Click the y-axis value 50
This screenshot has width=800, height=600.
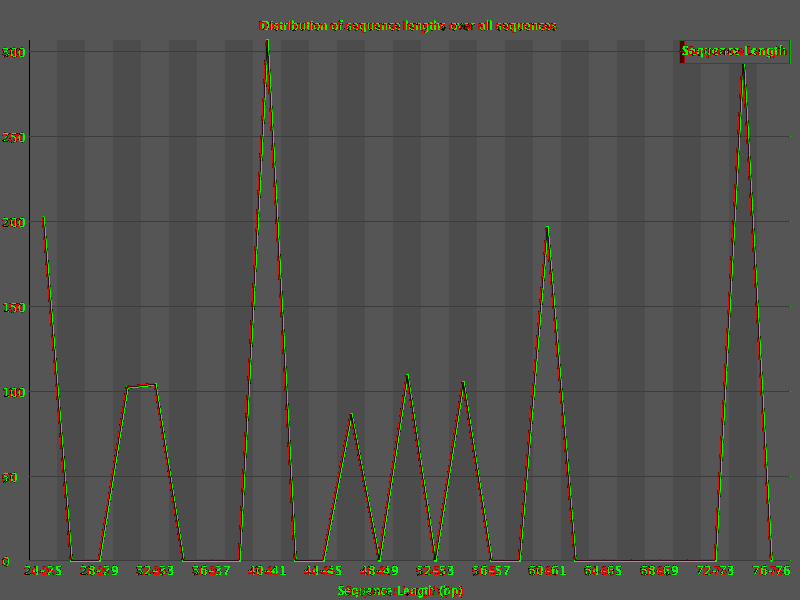click(10, 478)
